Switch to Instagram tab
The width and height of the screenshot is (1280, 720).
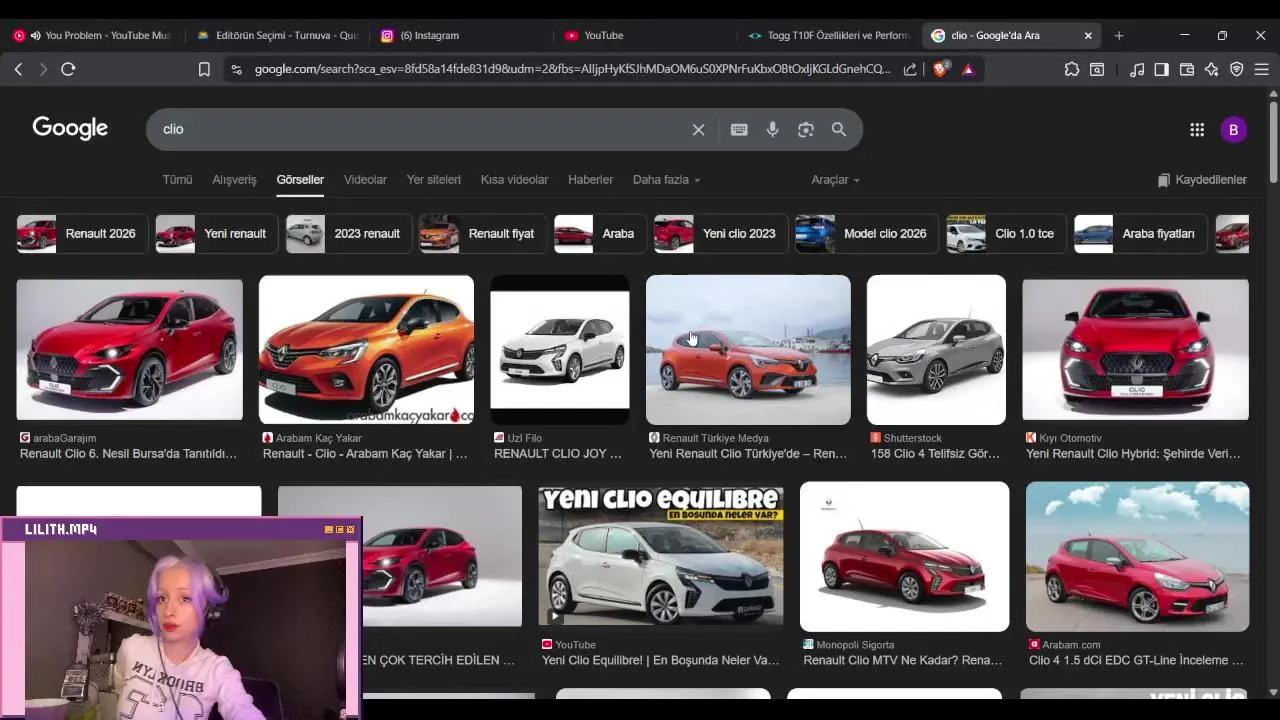[x=462, y=35]
